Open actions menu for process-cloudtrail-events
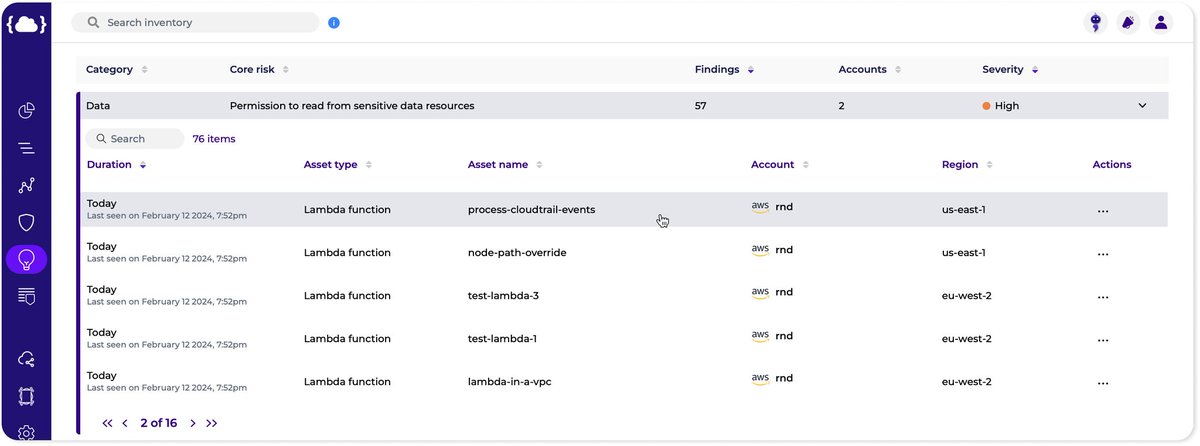This screenshot has width=1200, height=446. tap(1103, 211)
